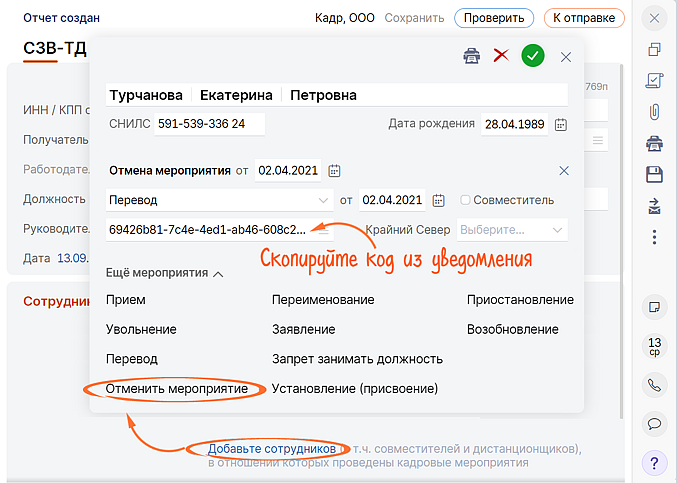Collapse the Ещё мероприятия list

(218, 272)
